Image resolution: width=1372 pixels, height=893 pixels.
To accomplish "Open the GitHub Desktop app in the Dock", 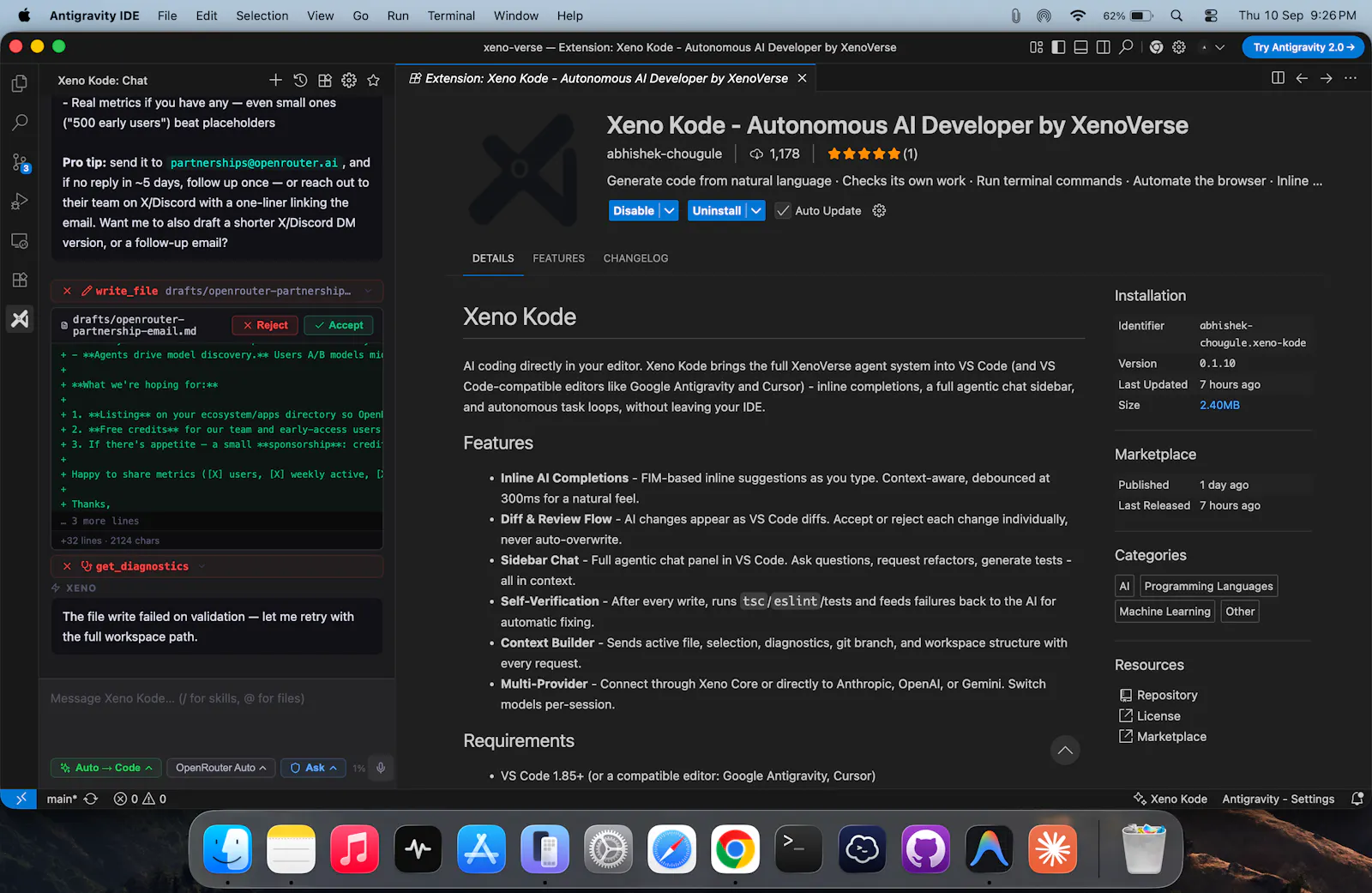I will tap(925, 849).
